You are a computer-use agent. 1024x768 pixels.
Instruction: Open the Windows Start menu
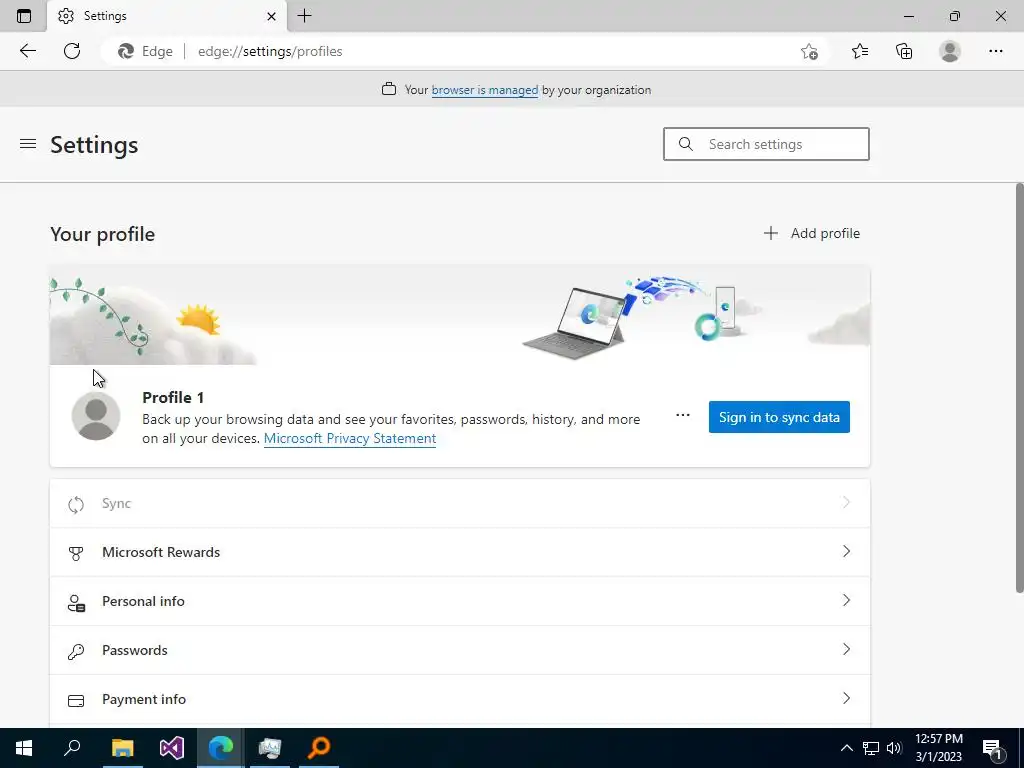tap(24, 748)
